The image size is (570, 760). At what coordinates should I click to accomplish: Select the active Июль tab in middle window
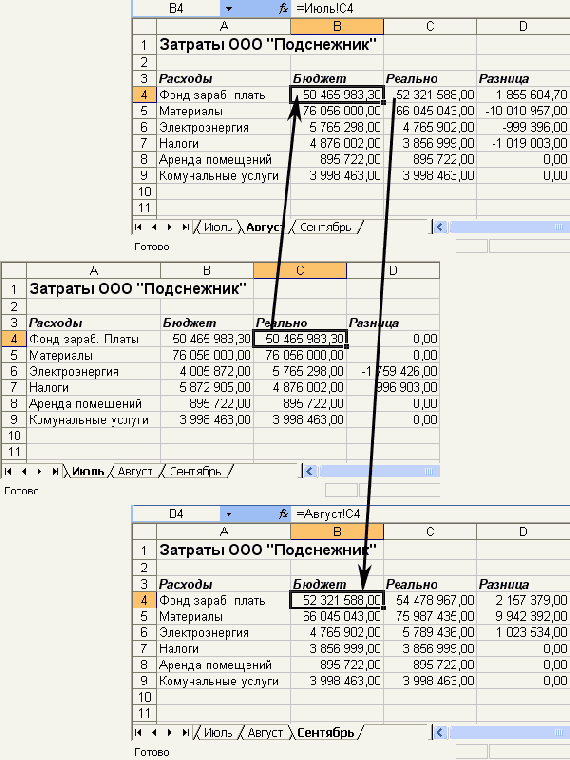pyautogui.click(x=88, y=471)
